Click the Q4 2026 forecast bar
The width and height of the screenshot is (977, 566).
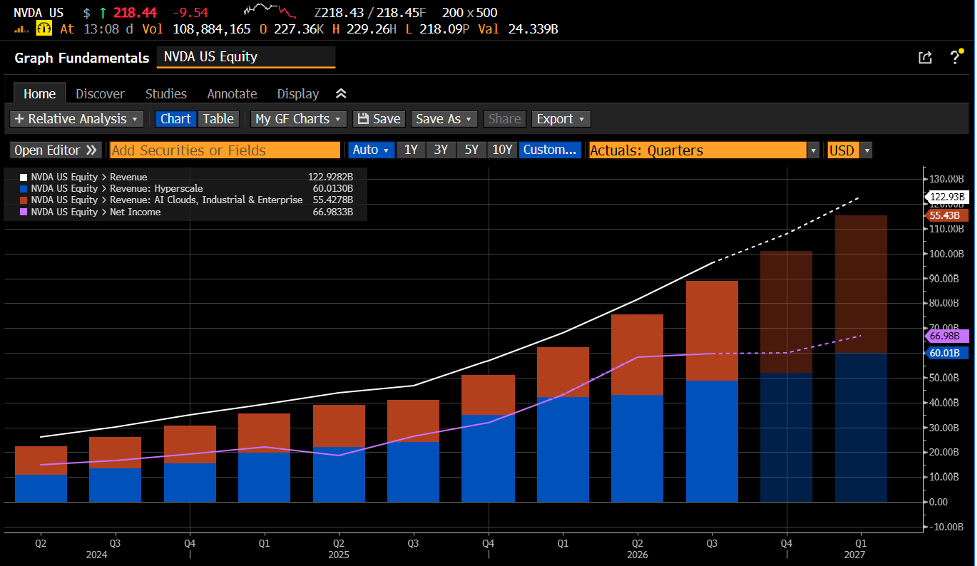pos(786,377)
